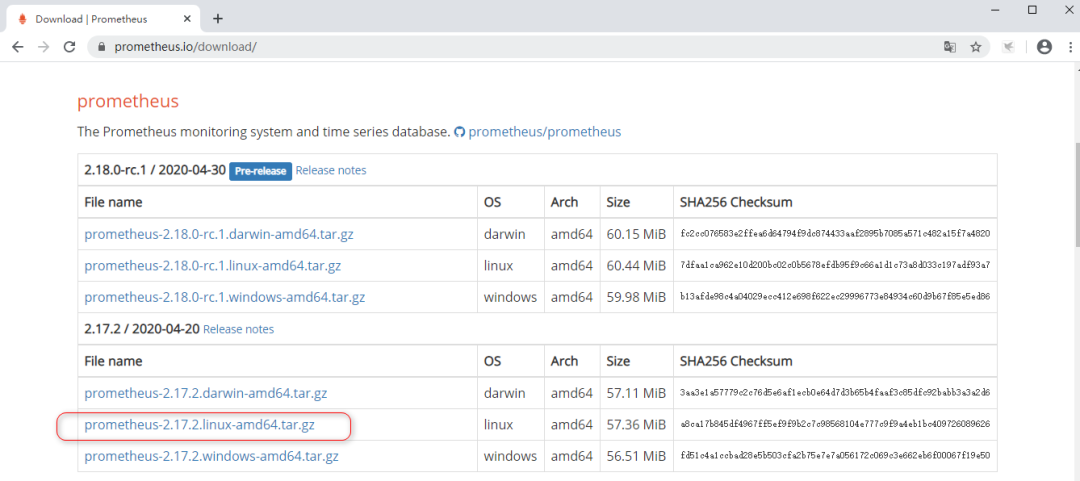Open Release notes for 2.18.0-rc.1
1080x481 pixels.
click(x=331, y=170)
